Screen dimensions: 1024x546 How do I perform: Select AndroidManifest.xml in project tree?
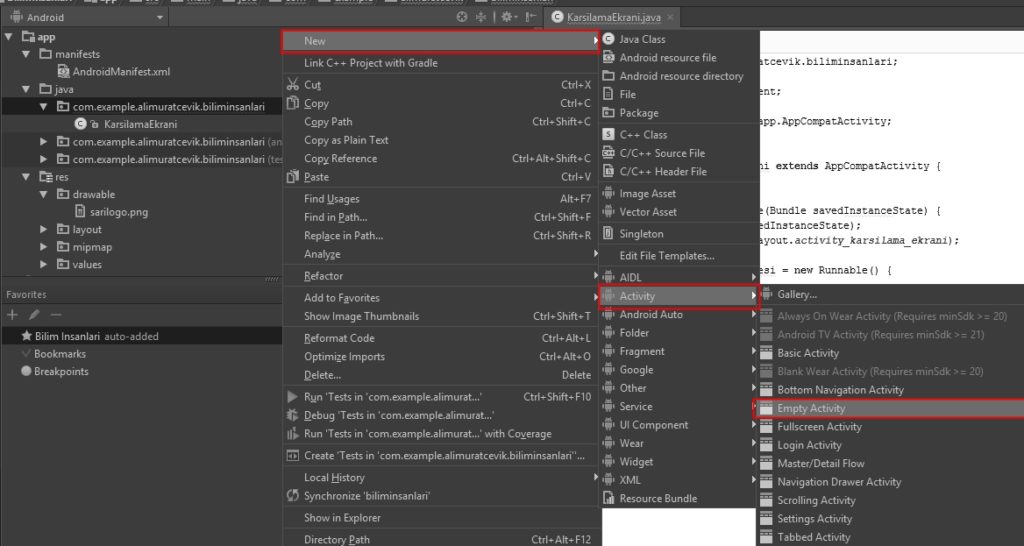(121, 72)
